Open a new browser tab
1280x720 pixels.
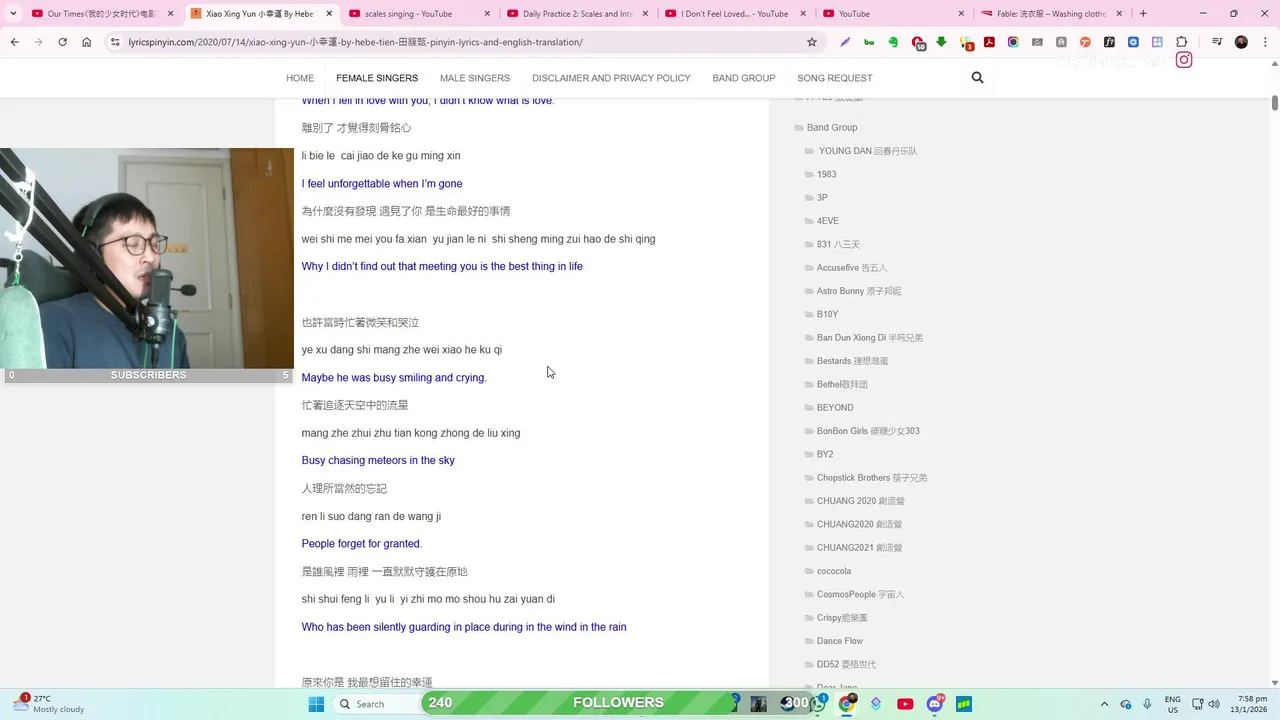coord(1143,14)
